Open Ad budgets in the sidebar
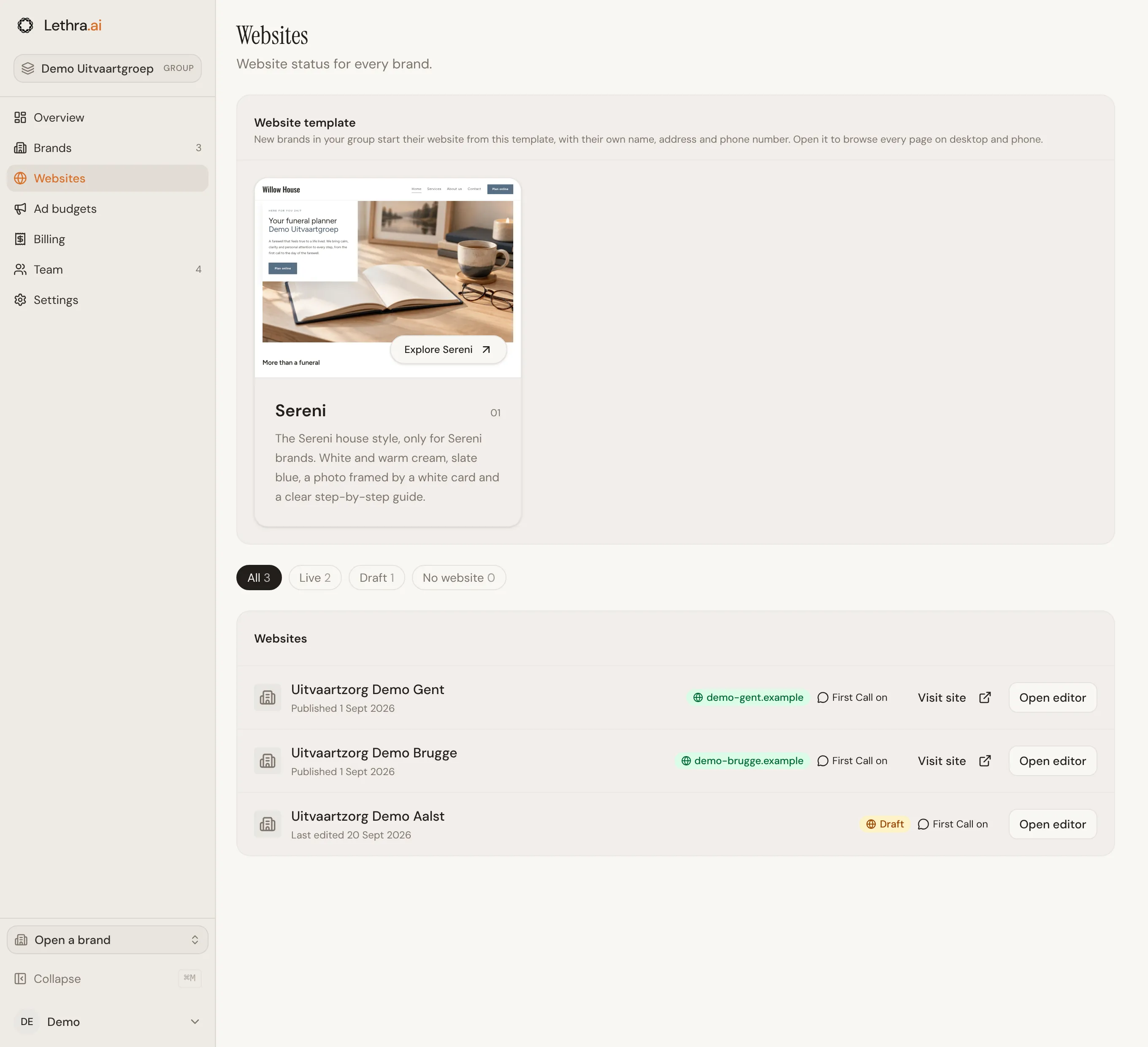 (x=108, y=209)
